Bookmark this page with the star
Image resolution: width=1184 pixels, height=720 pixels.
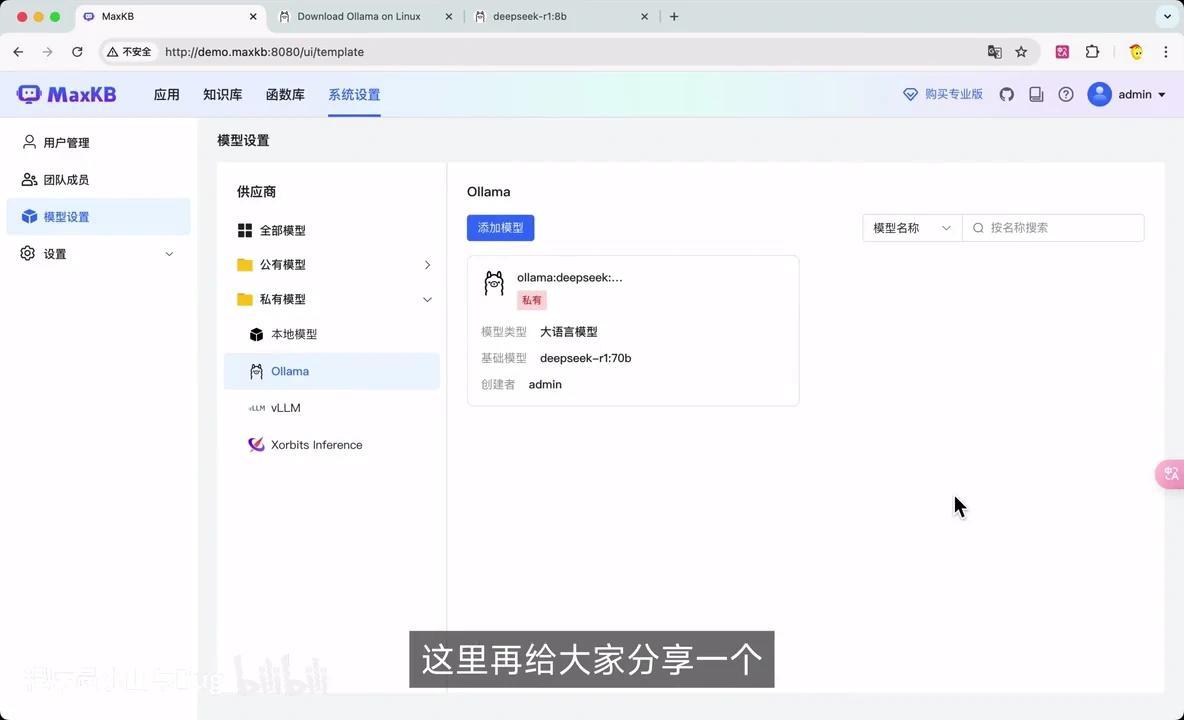click(1021, 51)
